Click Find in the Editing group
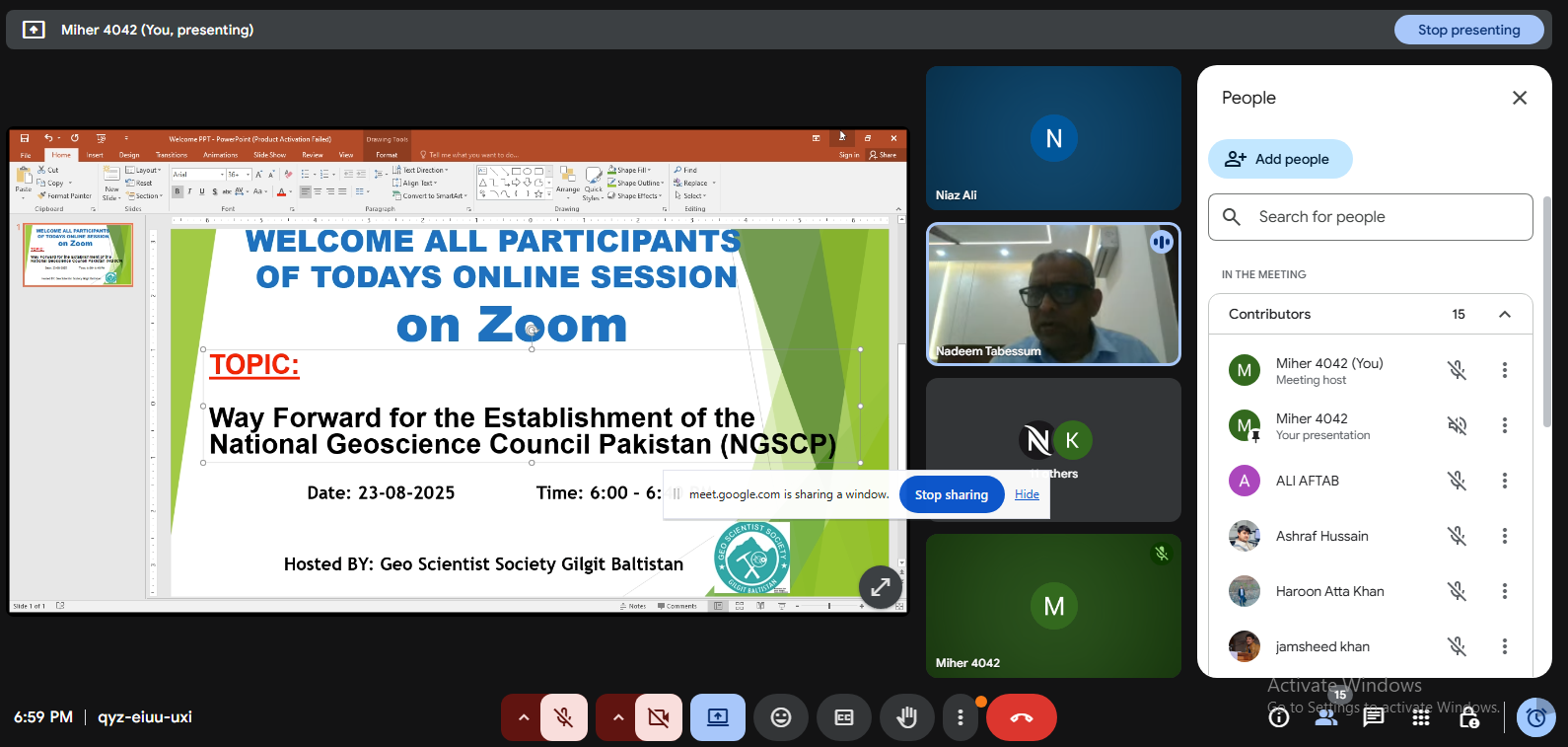Screen dimensions: 1568x747 click(x=685, y=170)
